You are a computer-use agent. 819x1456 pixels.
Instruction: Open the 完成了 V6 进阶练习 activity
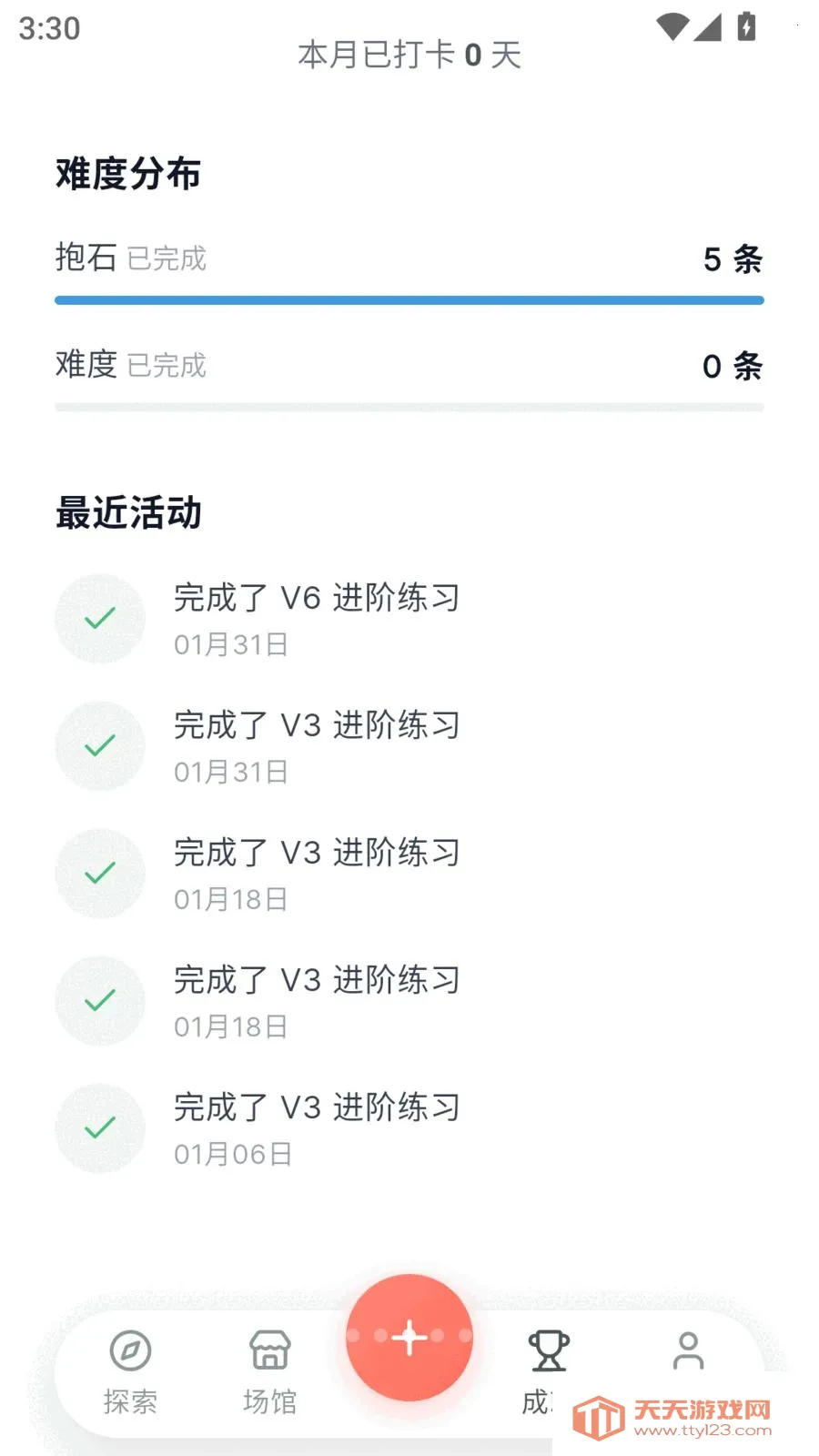(317, 599)
